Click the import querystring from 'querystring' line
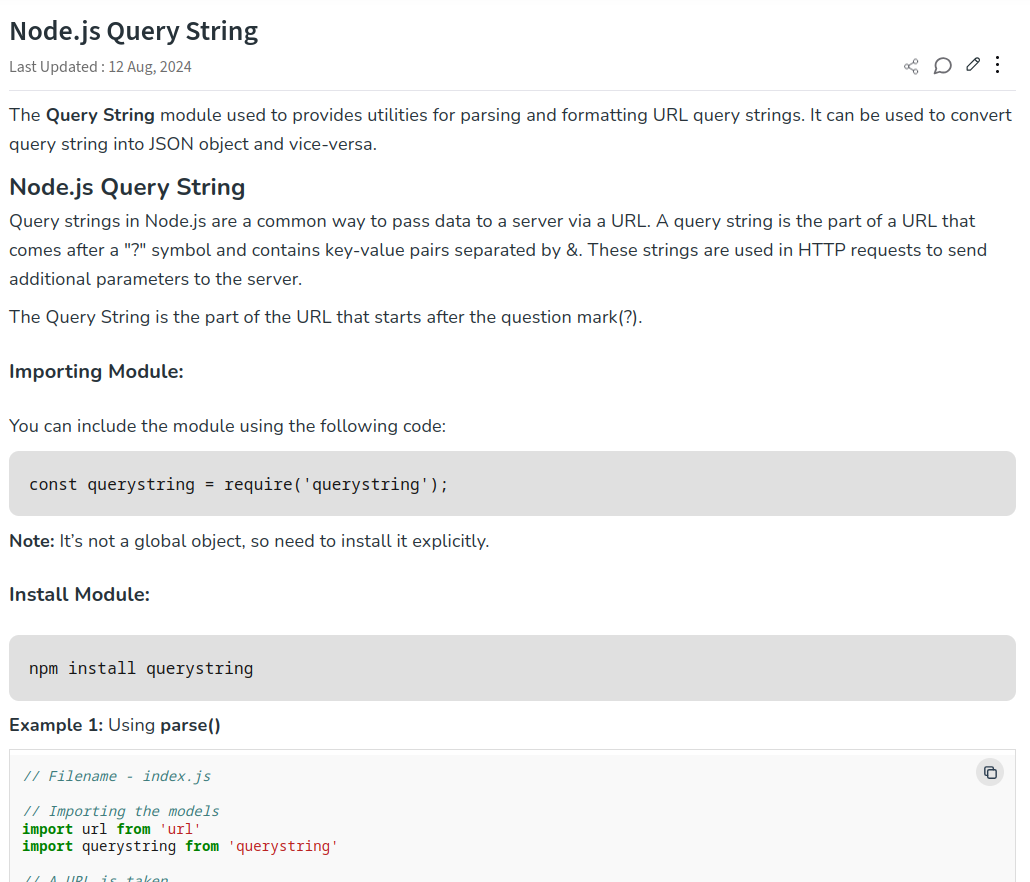This screenshot has height=882, width=1030. pyautogui.click(x=180, y=846)
